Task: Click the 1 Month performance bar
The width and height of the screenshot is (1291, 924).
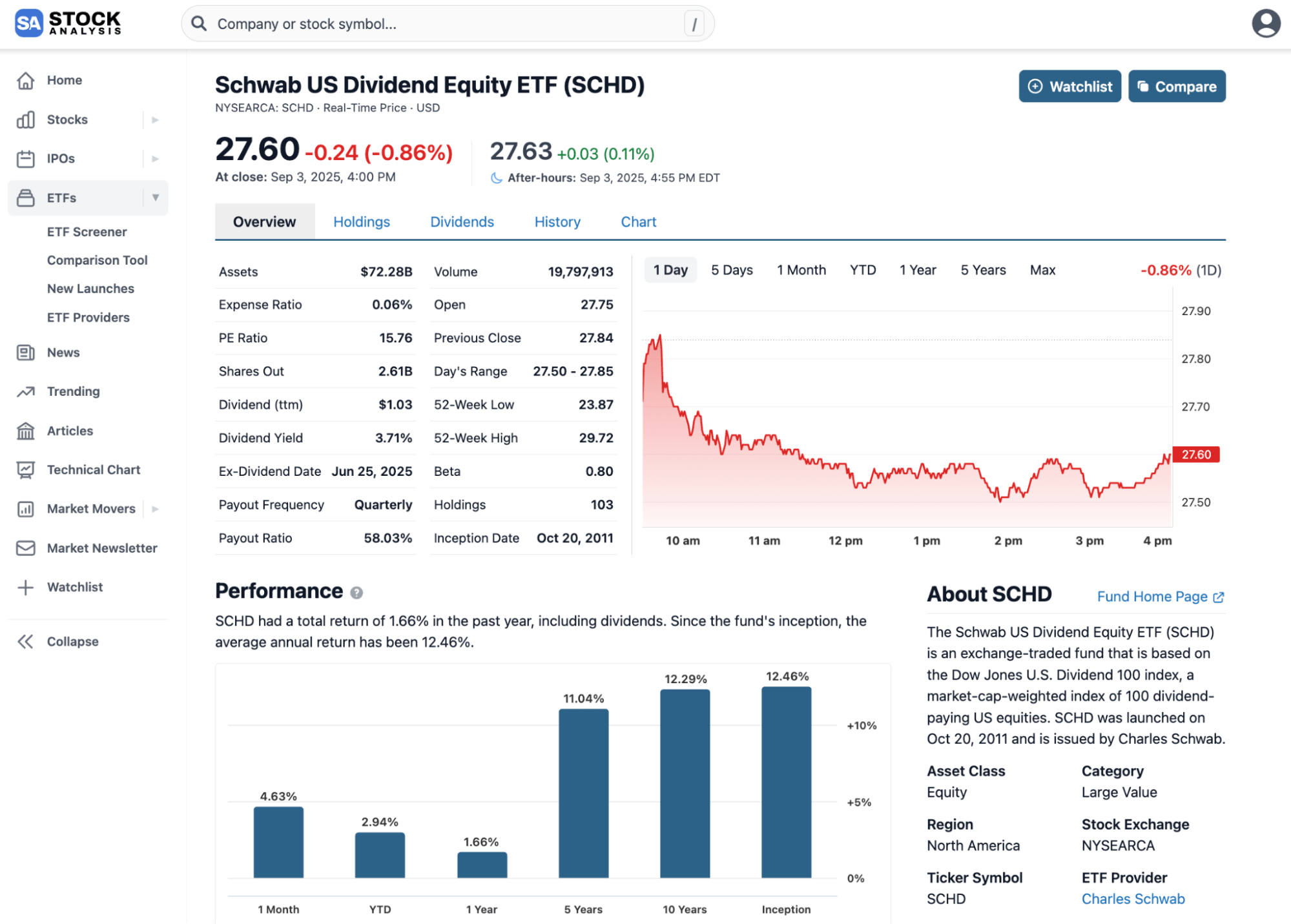Action: [278, 842]
